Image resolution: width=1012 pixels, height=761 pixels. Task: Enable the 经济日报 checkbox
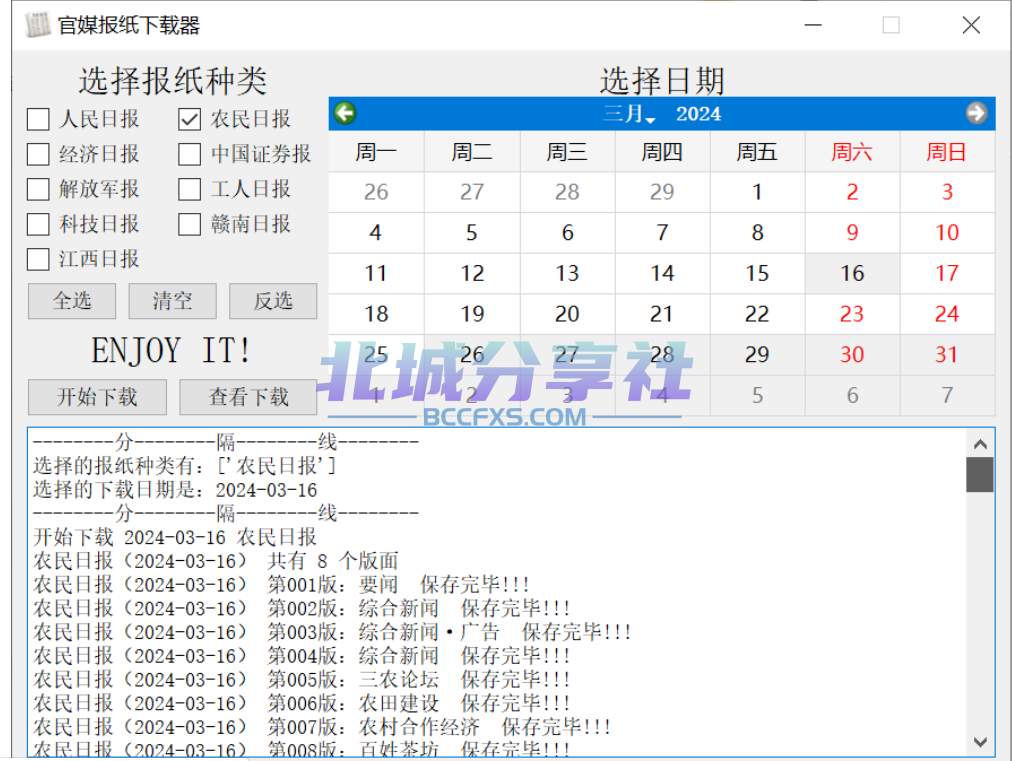coord(38,154)
